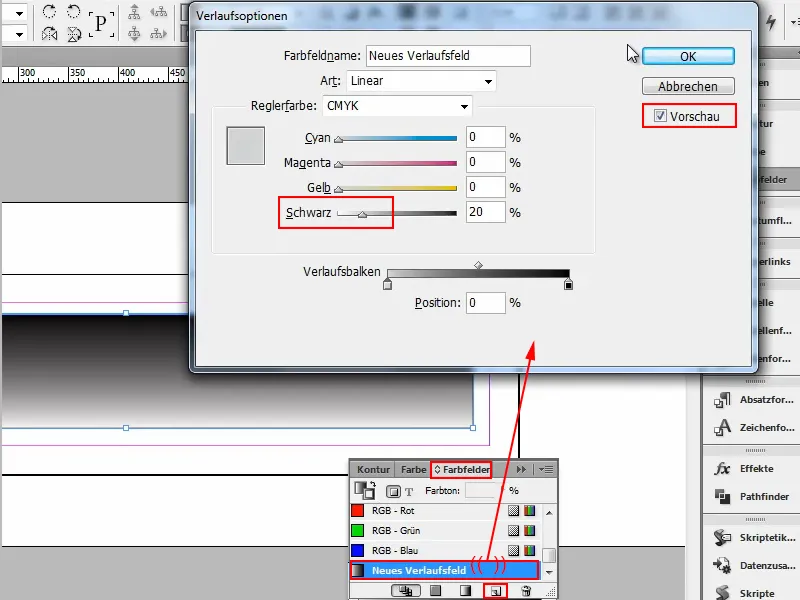Open the Reglerfarbe dropdown showing CMYK
The width and height of the screenshot is (800, 600).
(x=395, y=105)
